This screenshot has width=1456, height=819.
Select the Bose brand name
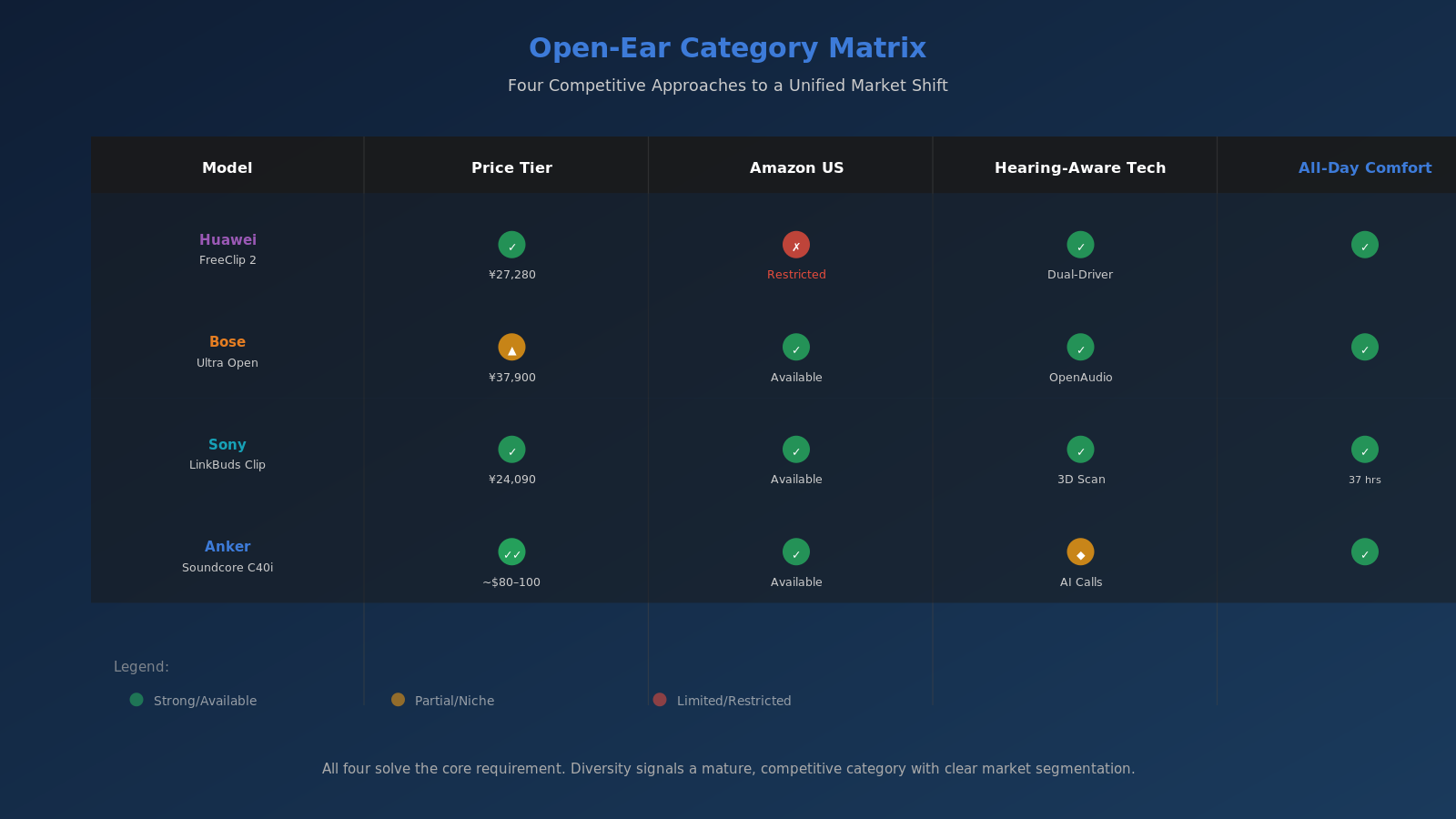pyautogui.click(x=227, y=342)
